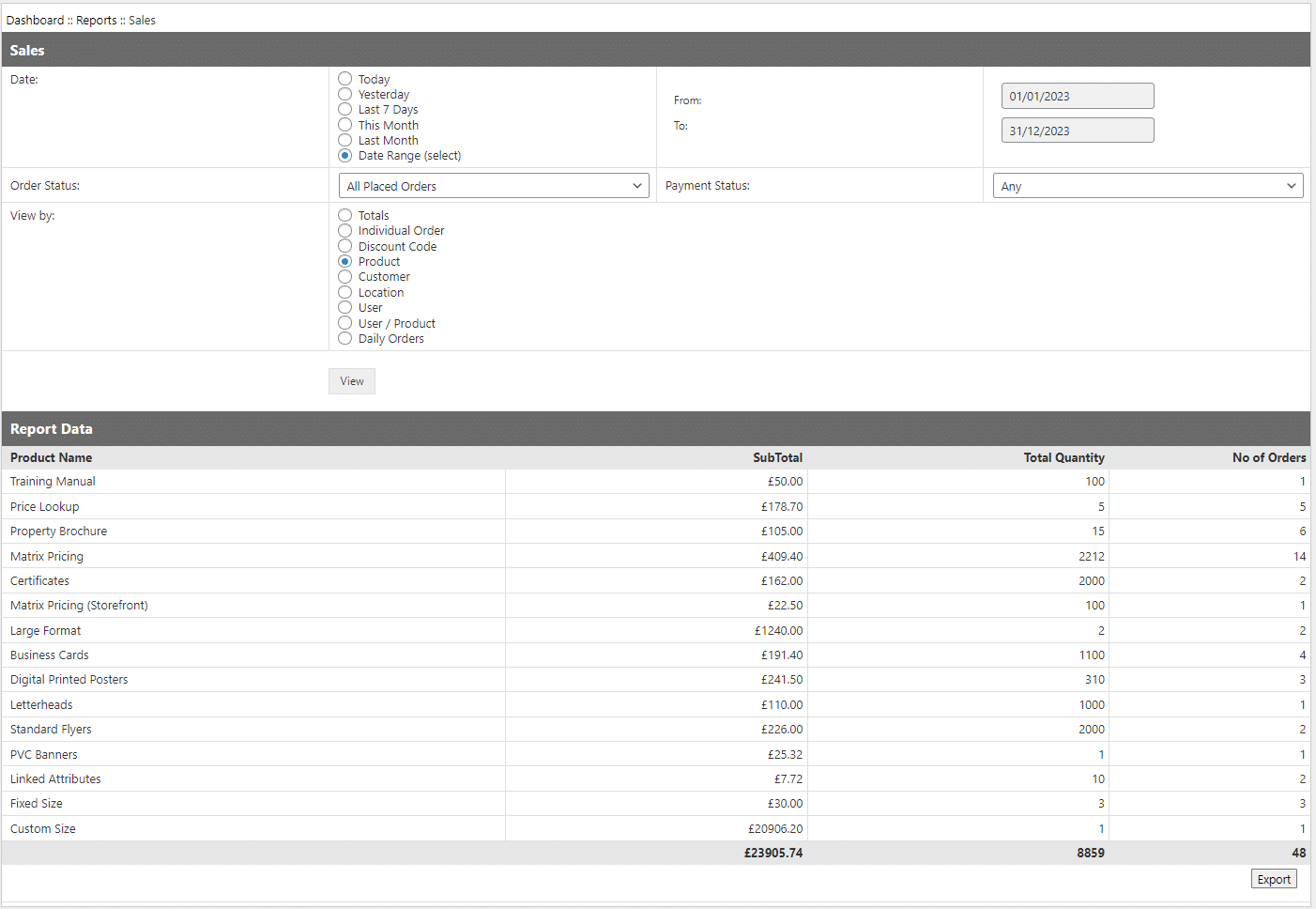Pick the This Month date option
This screenshot has width=1316, height=909.
(345, 125)
